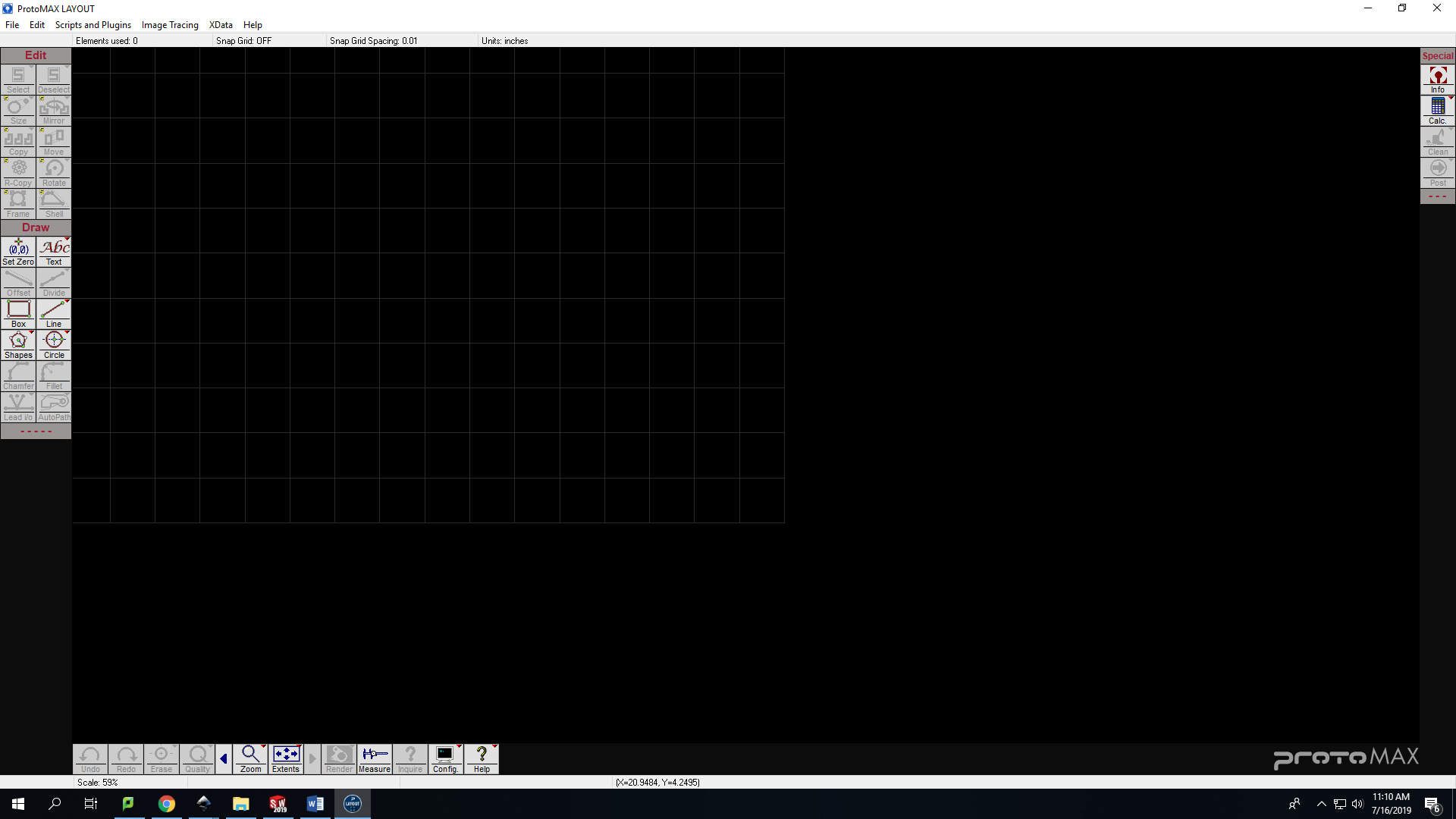Click the Help question mark button
1456x819 pixels.
(x=482, y=758)
